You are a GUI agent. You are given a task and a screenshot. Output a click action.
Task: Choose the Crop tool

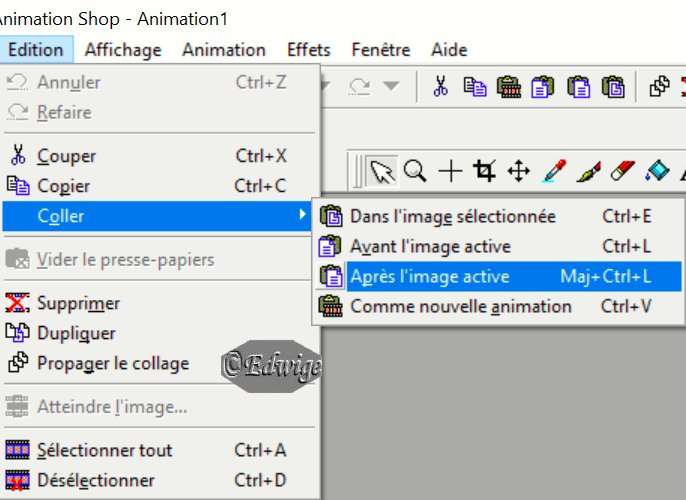point(484,170)
